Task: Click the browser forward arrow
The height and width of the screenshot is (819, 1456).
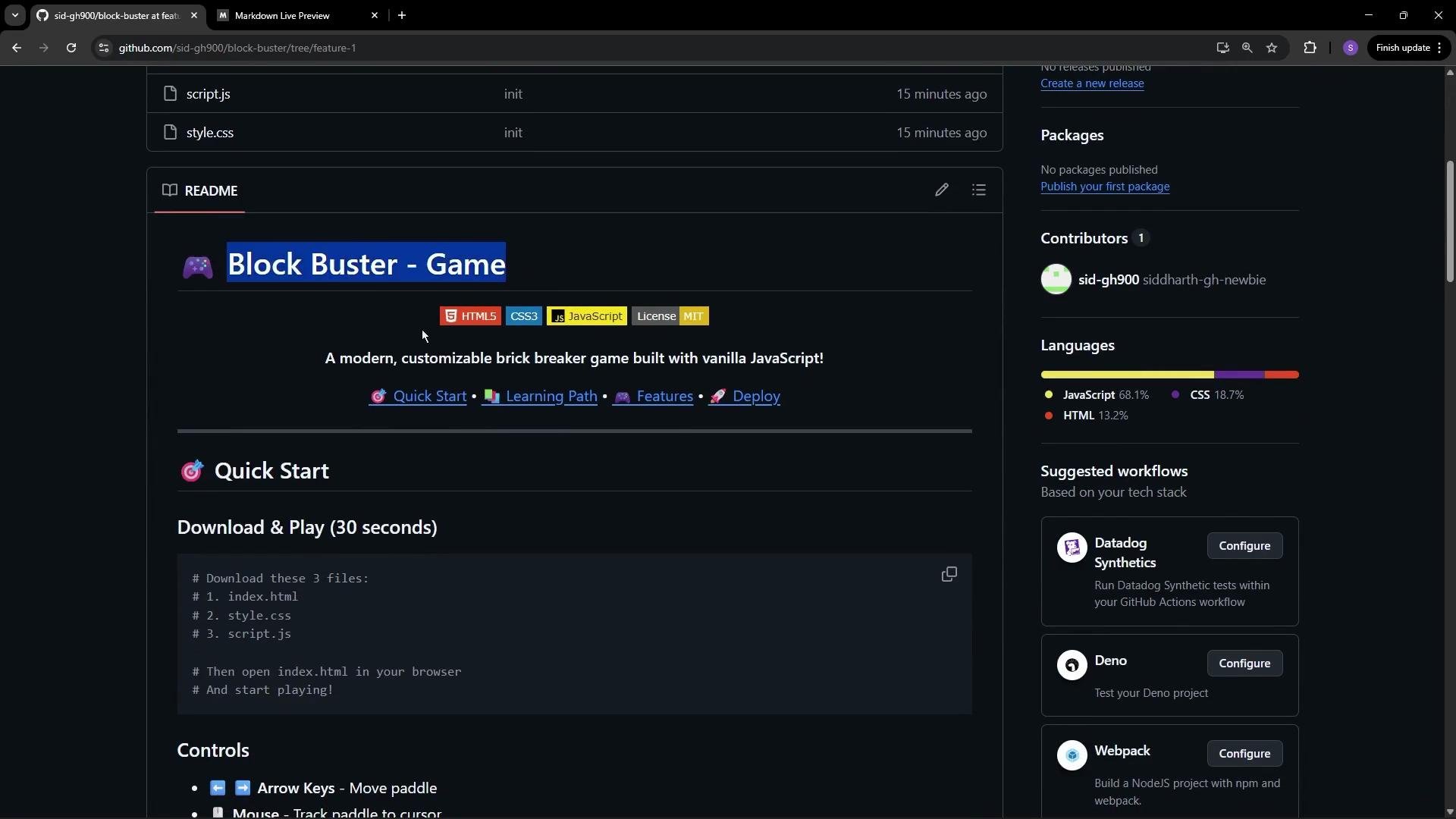Action: [x=44, y=48]
